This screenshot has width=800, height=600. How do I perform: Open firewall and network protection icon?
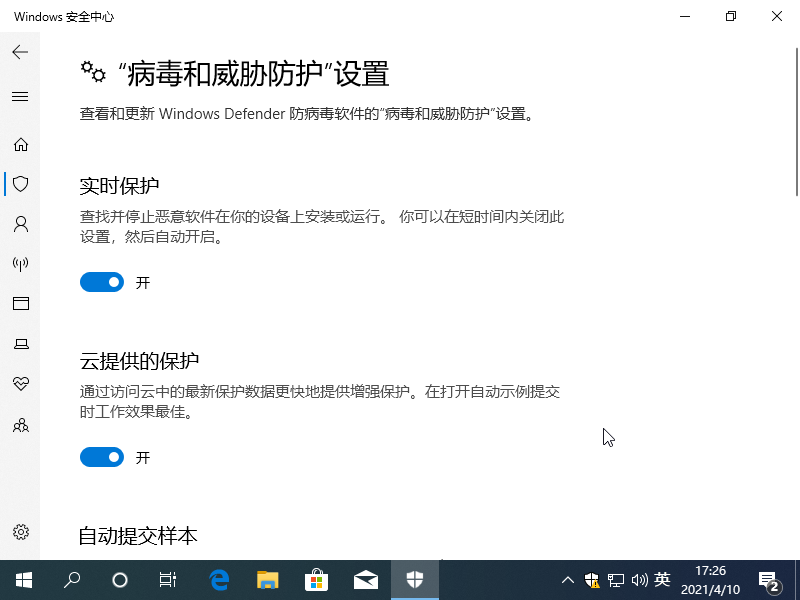click(20, 264)
